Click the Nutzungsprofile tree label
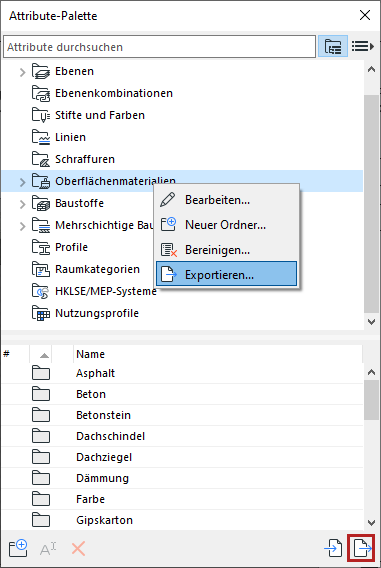This screenshot has width=381, height=568. pos(97,313)
